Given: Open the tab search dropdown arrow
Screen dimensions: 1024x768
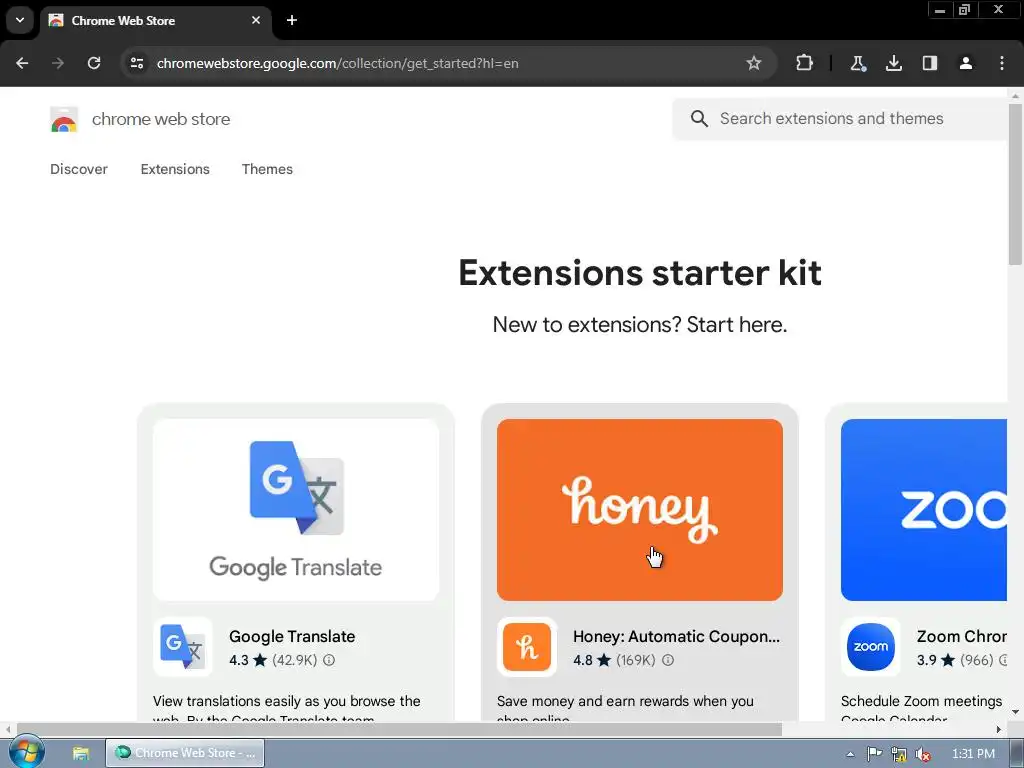Looking at the screenshot, I should pos(20,20).
